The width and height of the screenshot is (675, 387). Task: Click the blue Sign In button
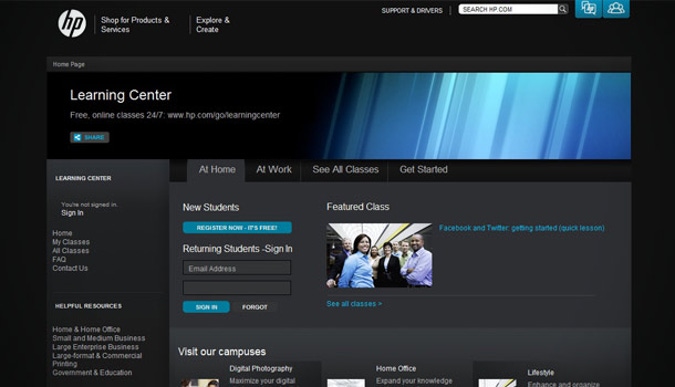pos(206,307)
